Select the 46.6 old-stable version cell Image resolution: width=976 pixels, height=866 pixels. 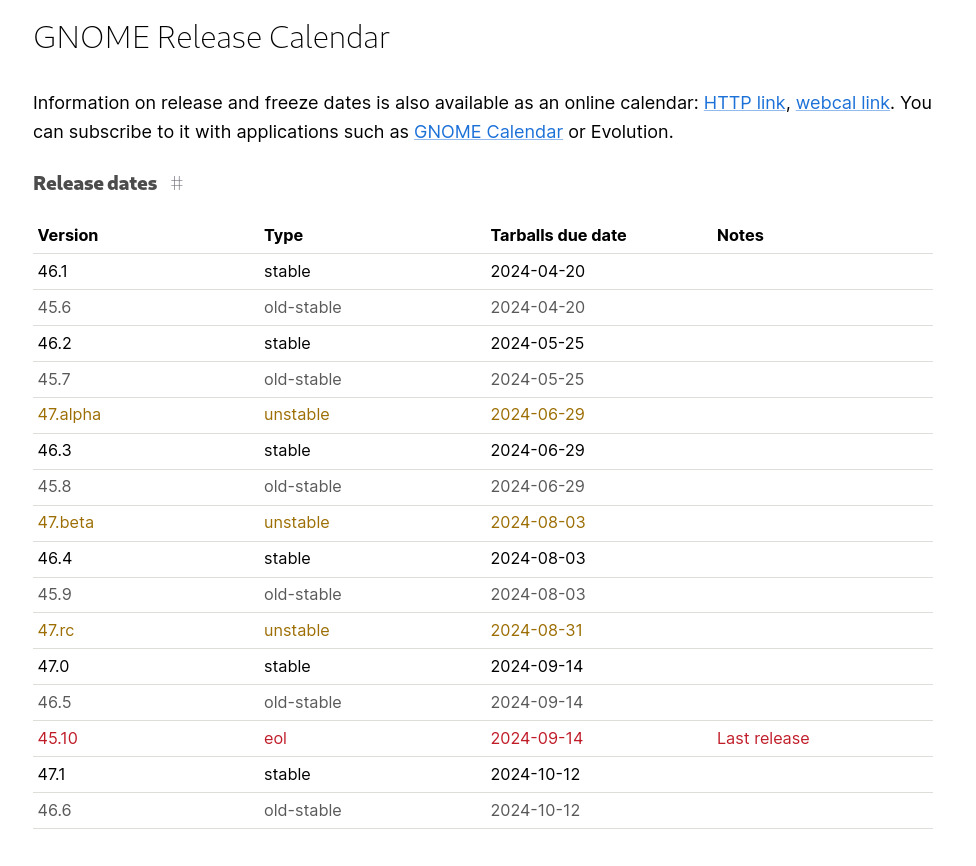click(55, 811)
